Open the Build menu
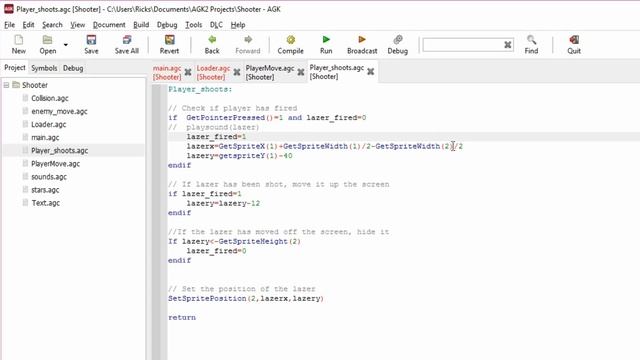 (141, 25)
